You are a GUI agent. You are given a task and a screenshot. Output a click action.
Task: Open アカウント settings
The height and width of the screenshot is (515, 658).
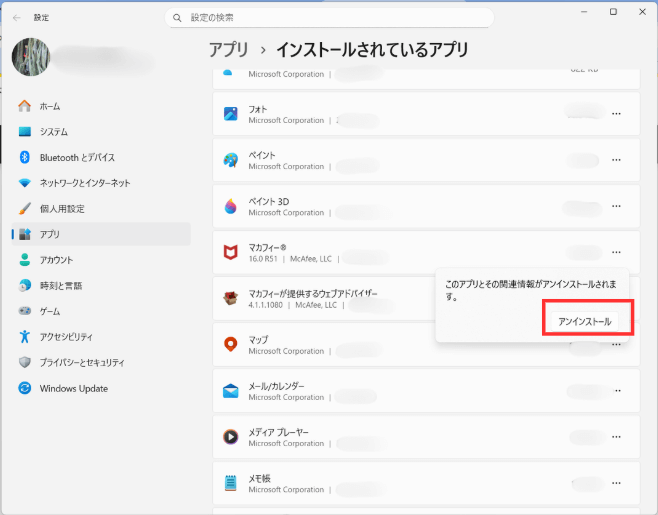click(101, 260)
